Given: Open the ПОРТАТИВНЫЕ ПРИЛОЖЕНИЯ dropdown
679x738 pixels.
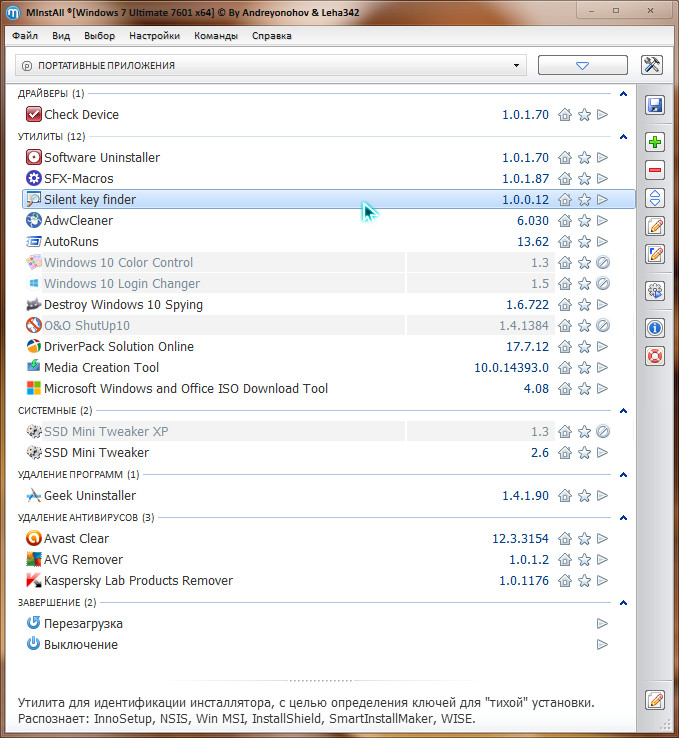Looking at the screenshot, I should [x=271, y=65].
